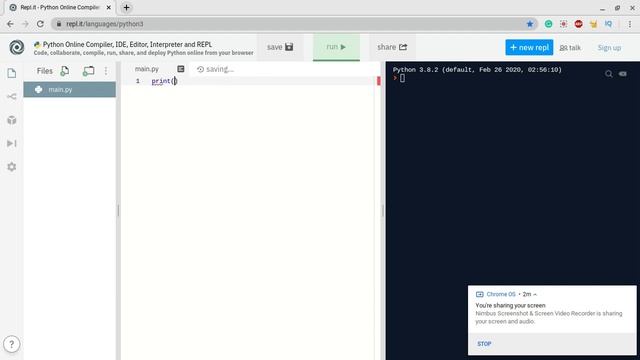Open a new browser tab
The width and height of the screenshot is (640, 360).
(x=127, y=7)
